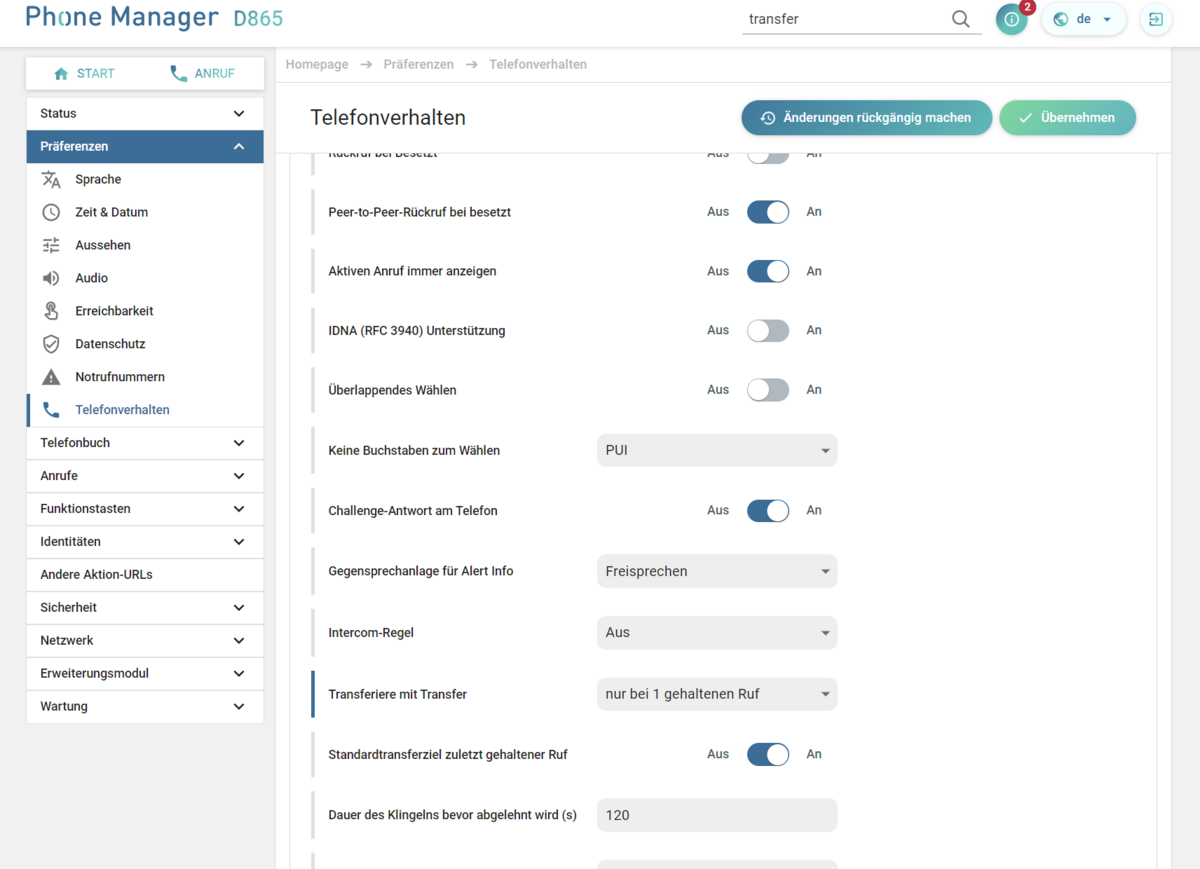
Task: Open the Intercom-Regel dropdown
Action: pos(716,633)
